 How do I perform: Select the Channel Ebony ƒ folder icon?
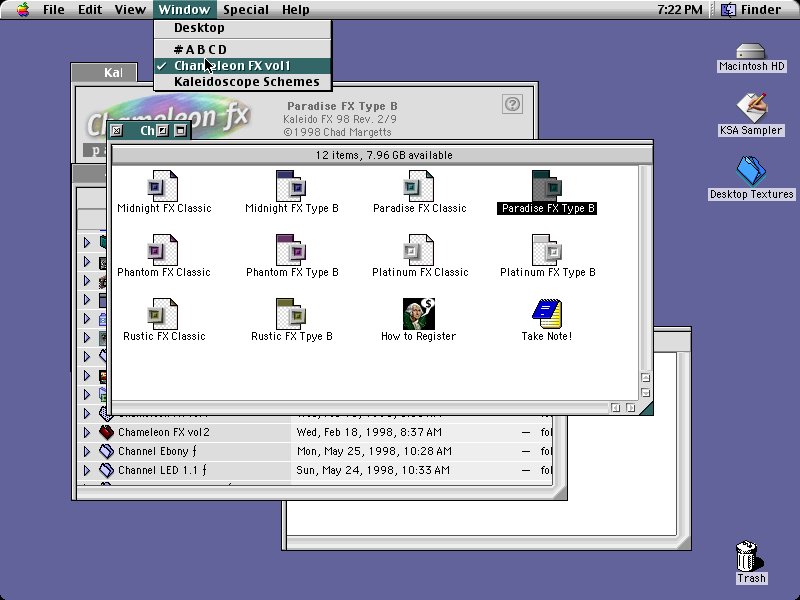pos(106,451)
